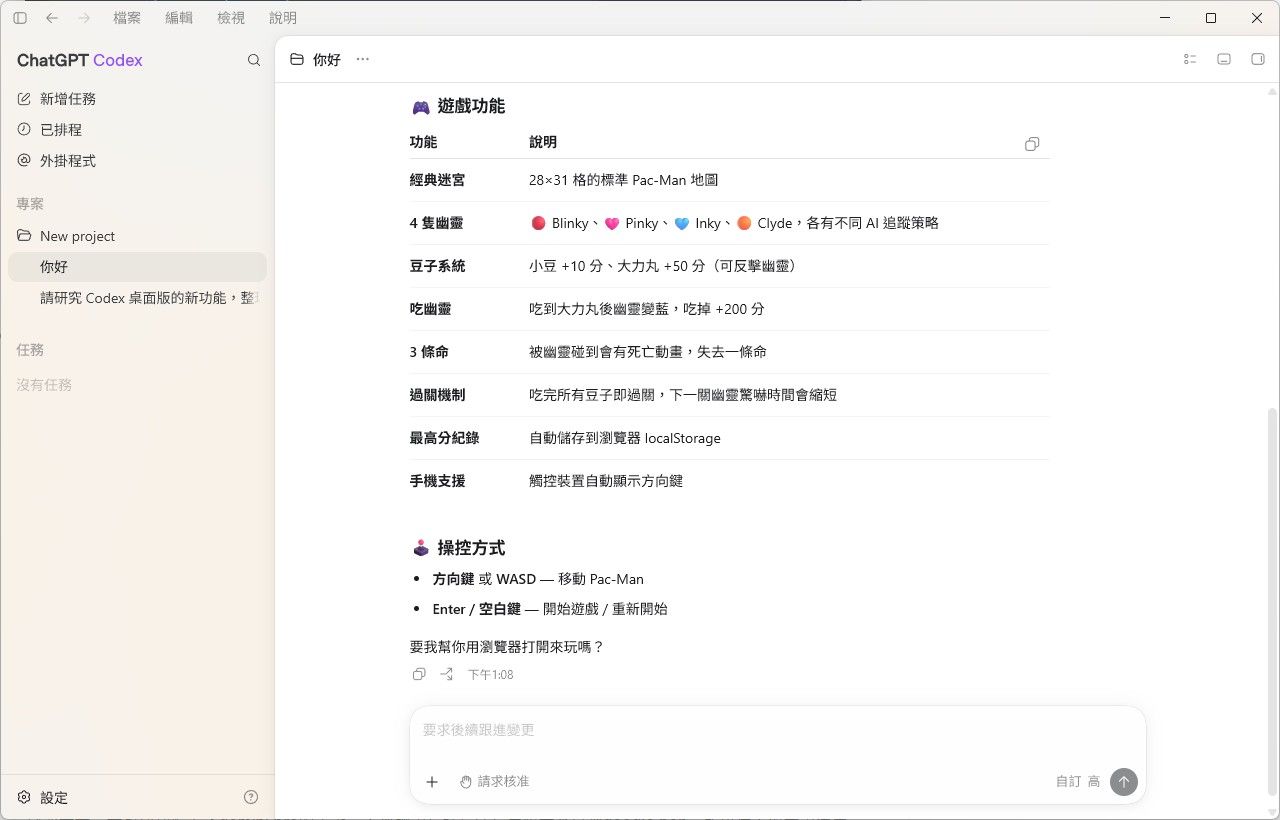
Task: Toggle the right side panel in the header
Action: (x=1258, y=60)
